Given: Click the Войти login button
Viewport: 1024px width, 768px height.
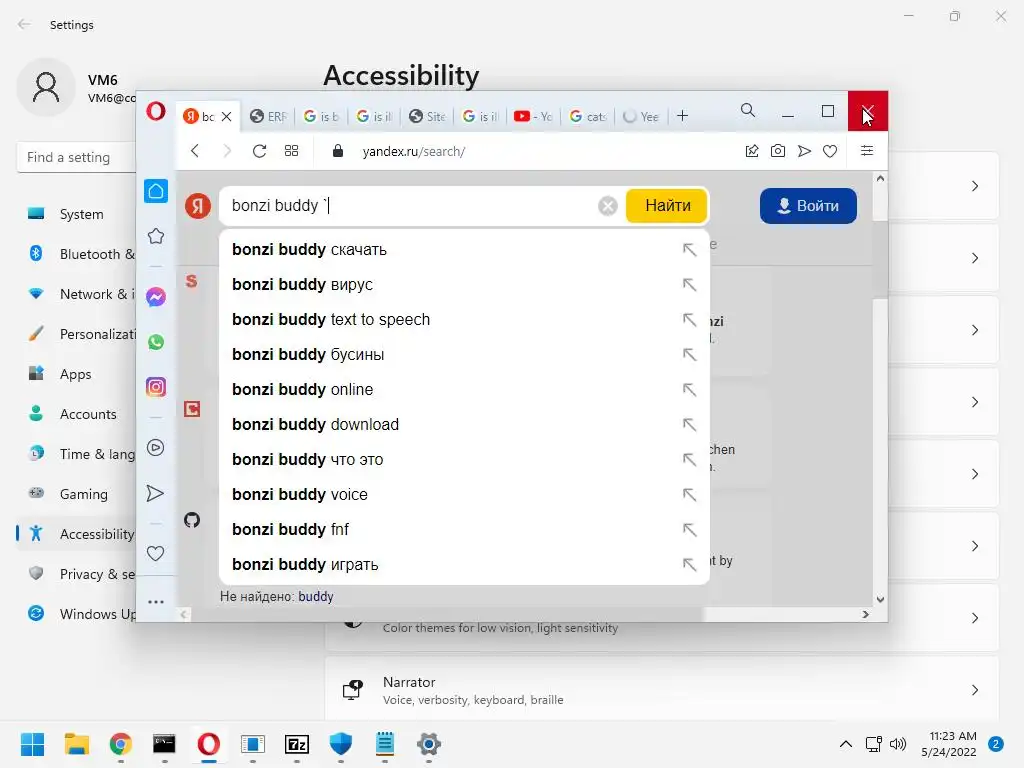Looking at the screenshot, I should (808, 206).
